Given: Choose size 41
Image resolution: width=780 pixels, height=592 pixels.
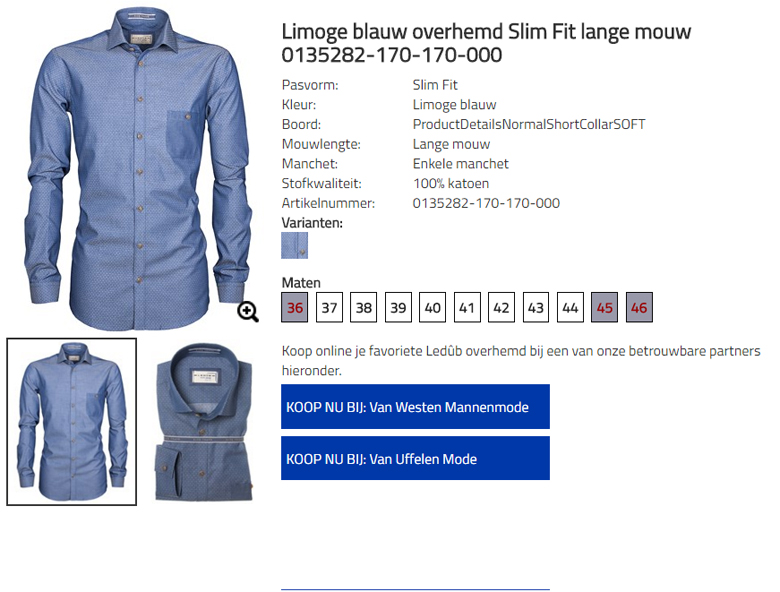Looking at the screenshot, I should pos(467,307).
